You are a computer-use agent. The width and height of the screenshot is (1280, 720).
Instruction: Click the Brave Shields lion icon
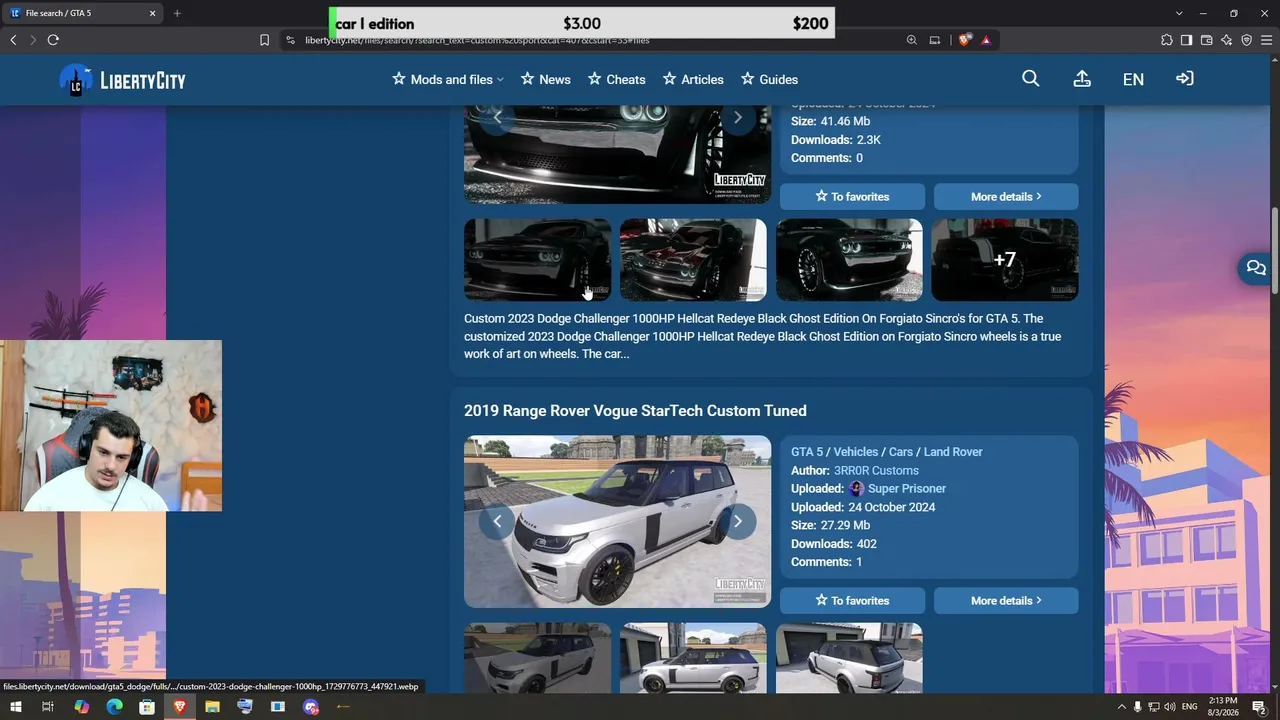click(964, 40)
